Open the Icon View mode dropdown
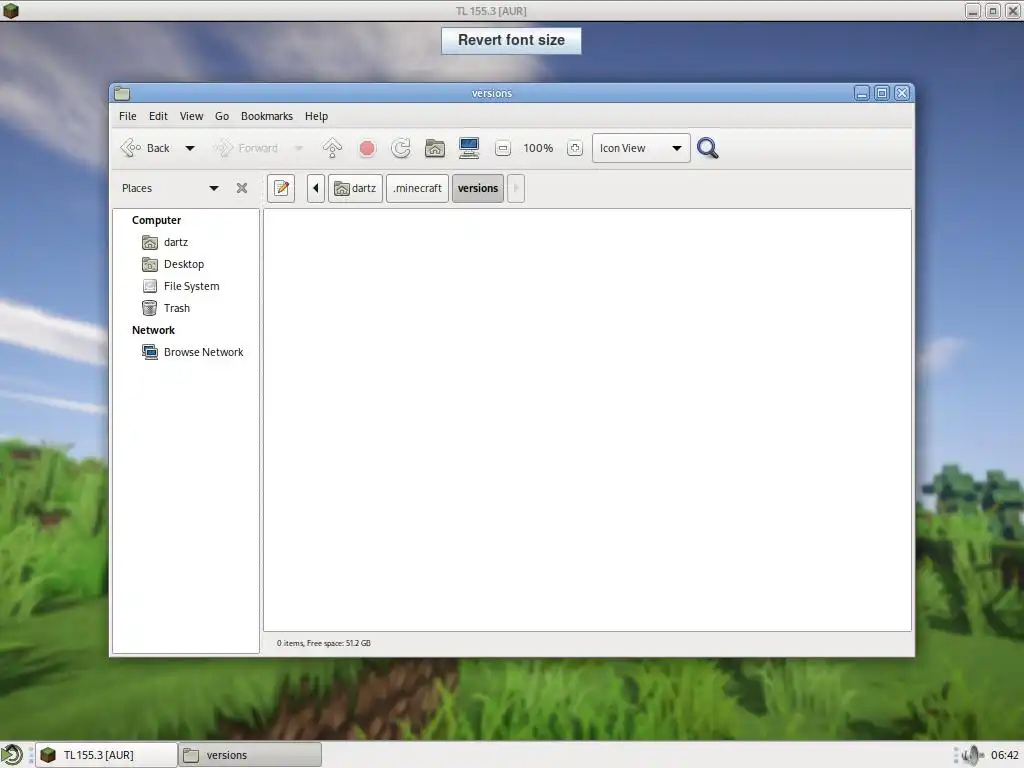1024x768 pixels. (641, 148)
